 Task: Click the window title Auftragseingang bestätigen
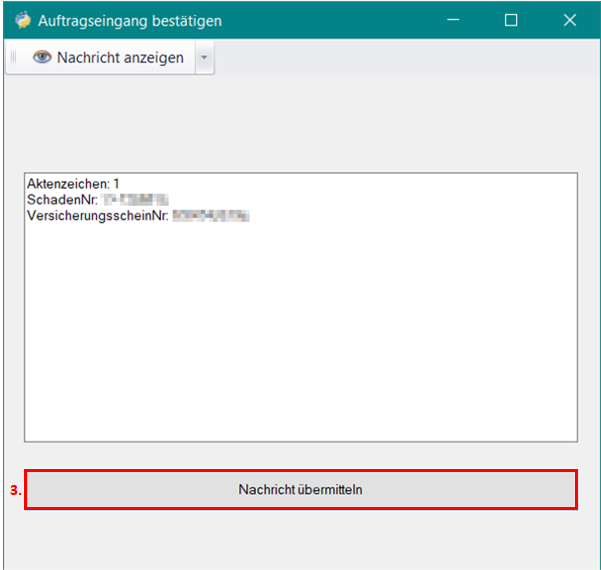pos(130,20)
